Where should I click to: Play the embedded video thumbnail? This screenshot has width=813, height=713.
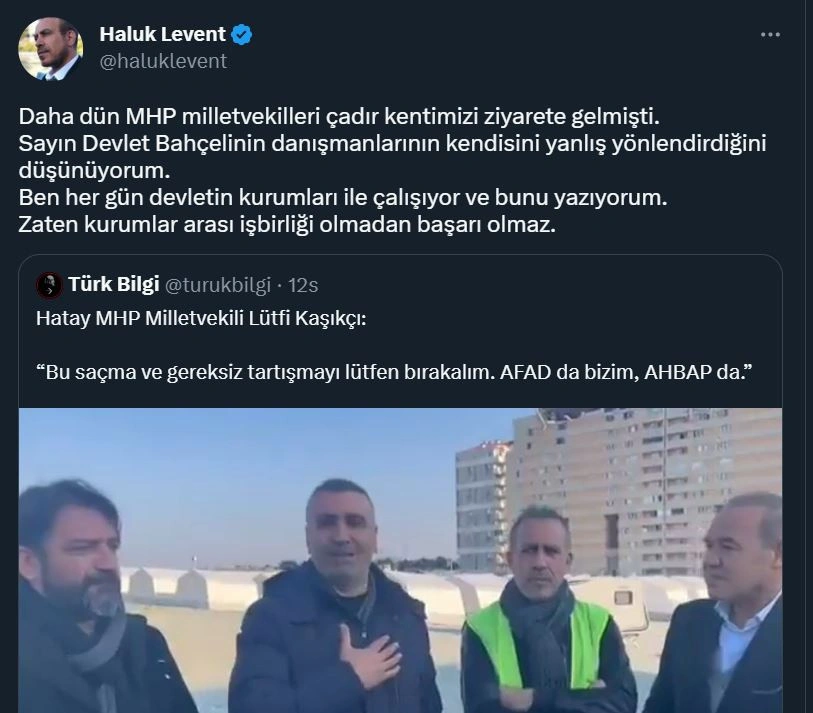[400, 560]
